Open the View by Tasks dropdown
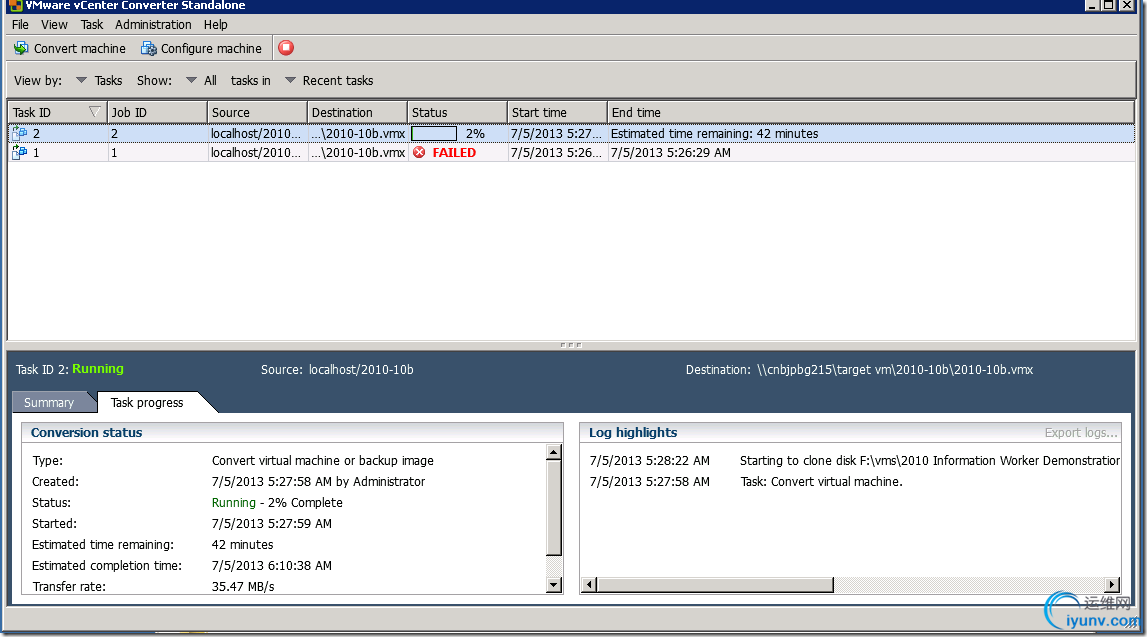The height and width of the screenshot is (637, 1147). pos(81,80)
